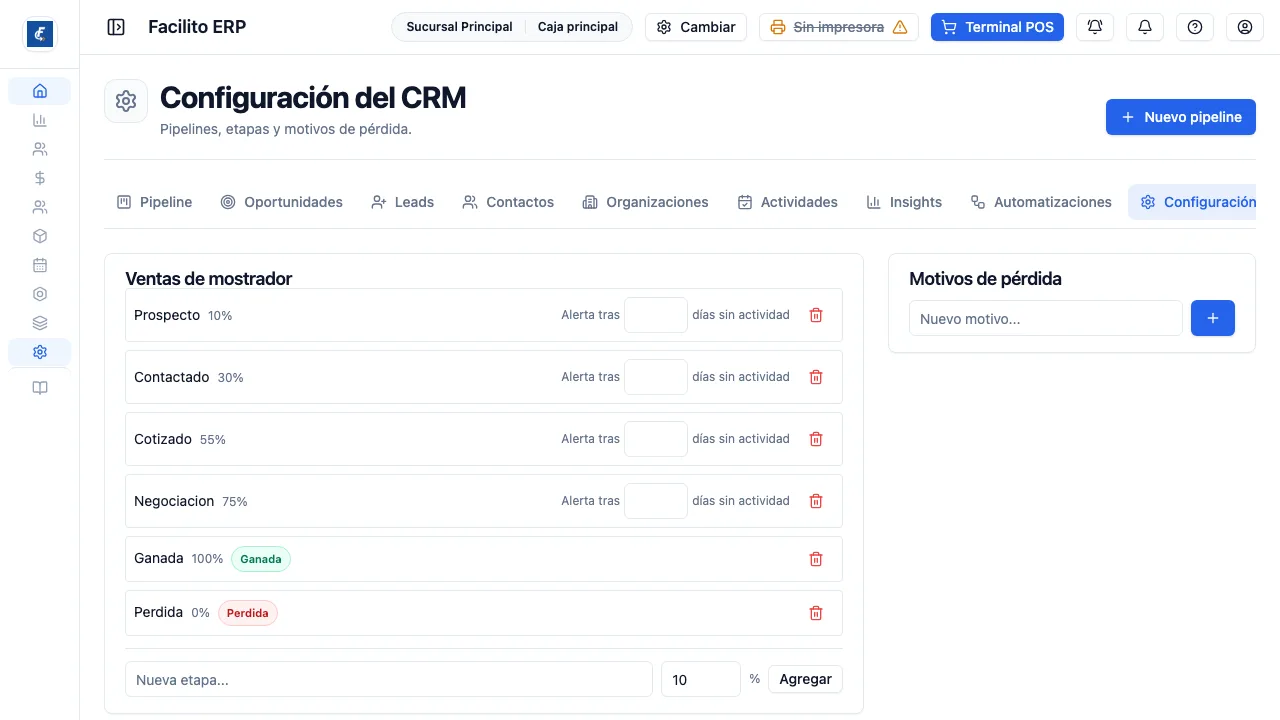1280x720 pixels.
Task: Click the Facilito ERP logo
Action: click(40, 34)
